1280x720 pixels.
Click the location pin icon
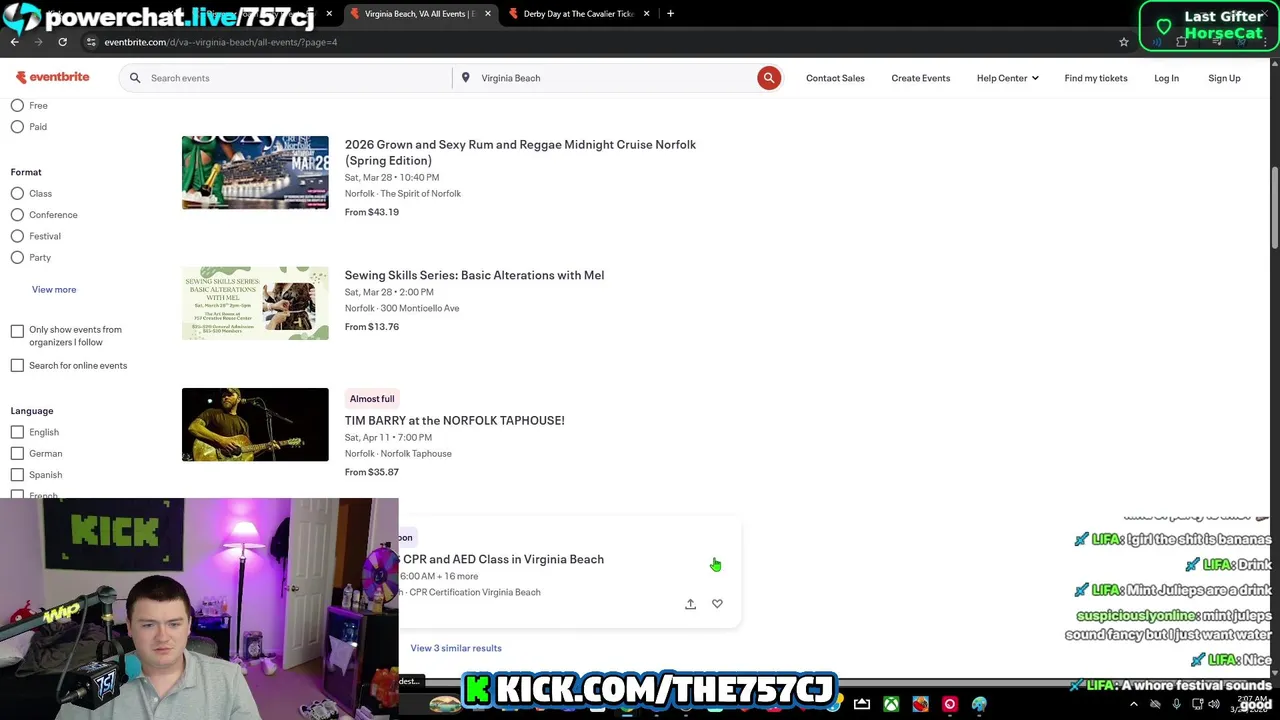(x=465, y=78)
